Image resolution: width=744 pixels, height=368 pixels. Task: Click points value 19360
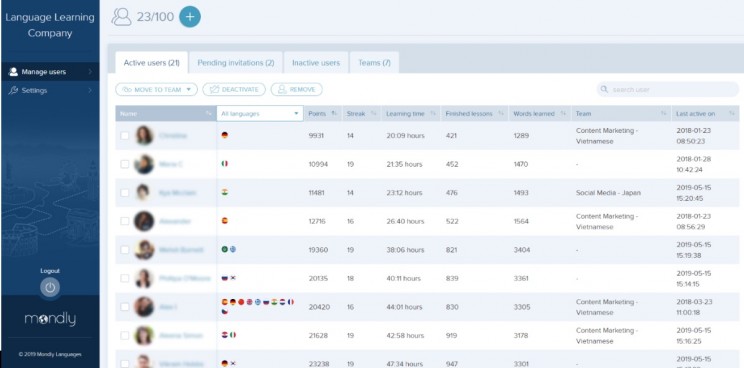tap(318, 250)
